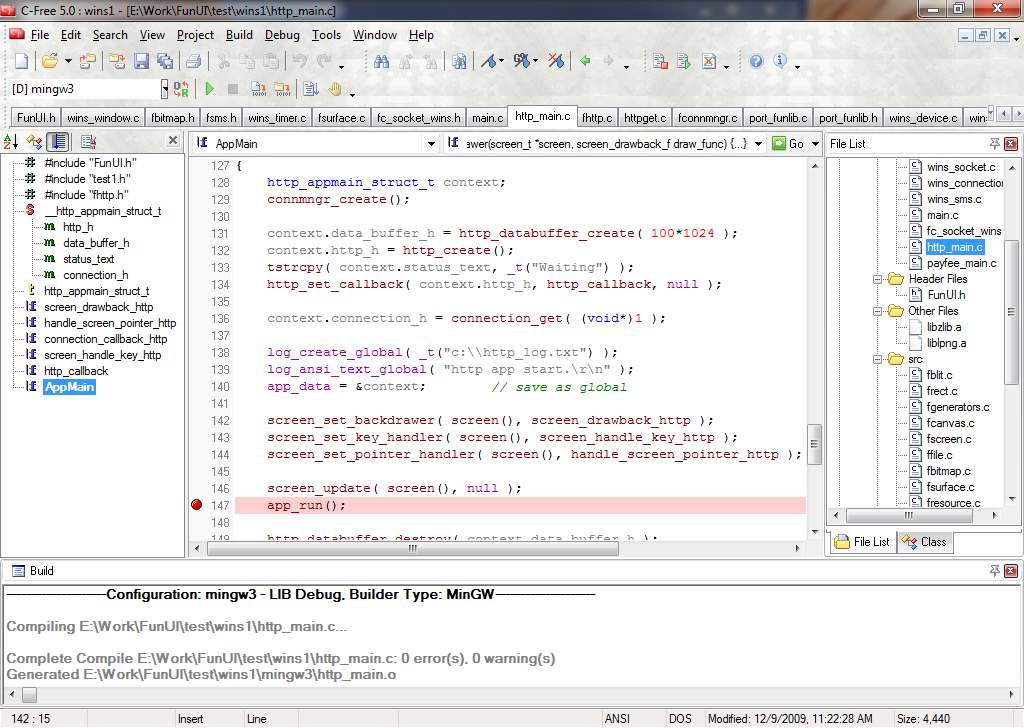
Task: Collapse the Header Files folder
Action: coord(877,279)
